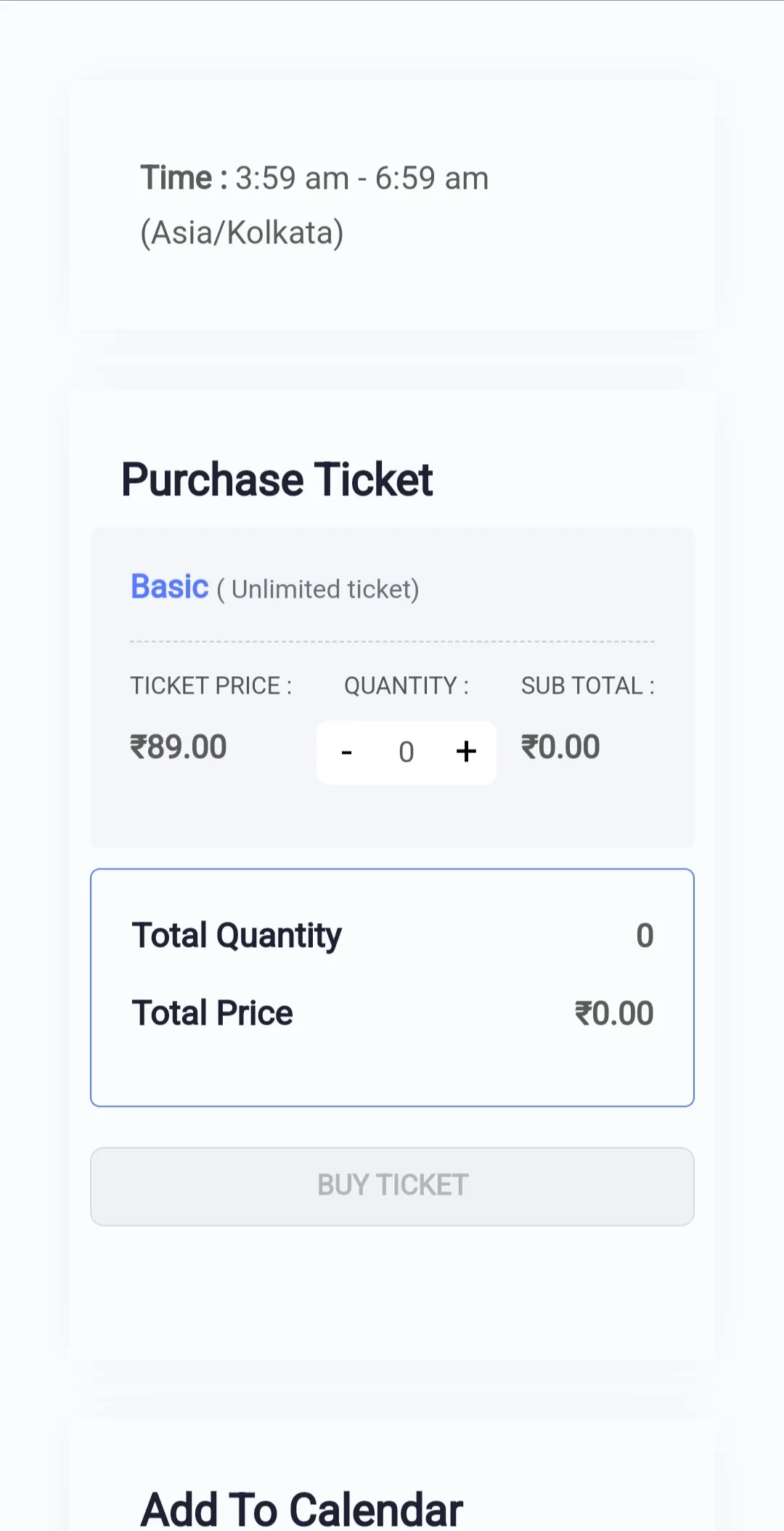Click the Add To Calendar heading

tap(302, 1510)
